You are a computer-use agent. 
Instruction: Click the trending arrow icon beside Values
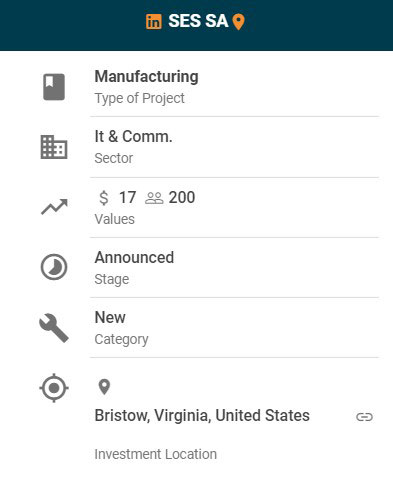tap(54, 207)
